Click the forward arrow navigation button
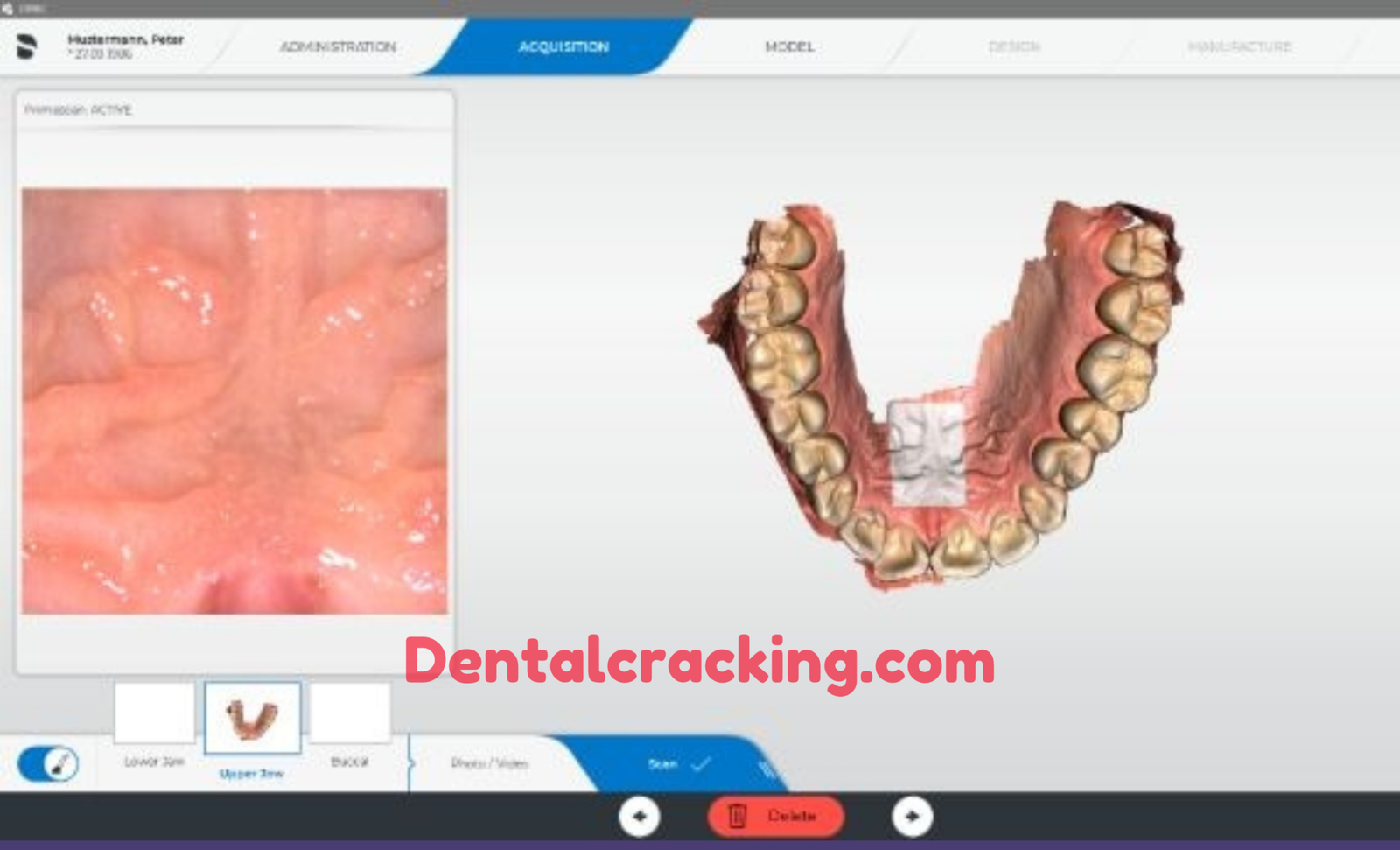 912,817
